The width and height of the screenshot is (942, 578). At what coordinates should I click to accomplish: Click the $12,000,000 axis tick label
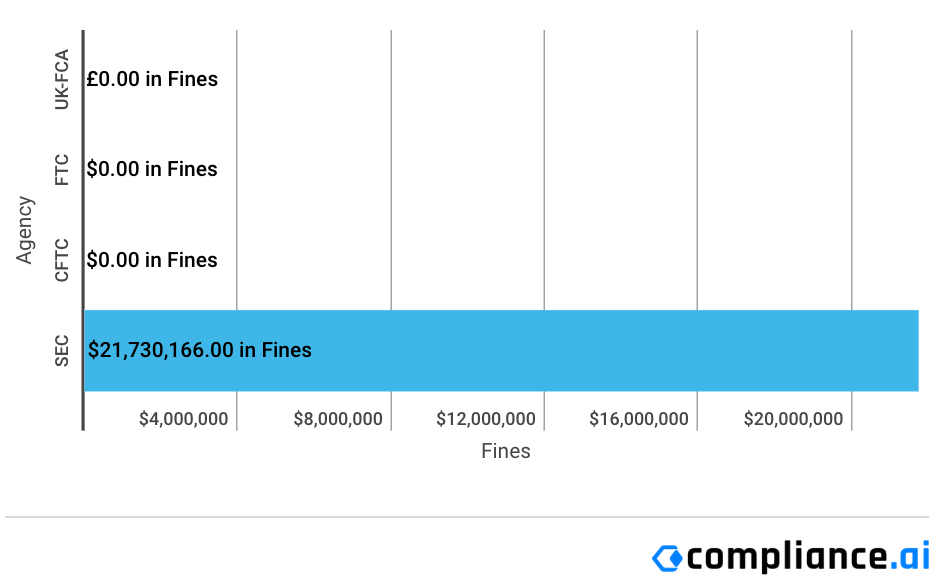click(485, 419)
